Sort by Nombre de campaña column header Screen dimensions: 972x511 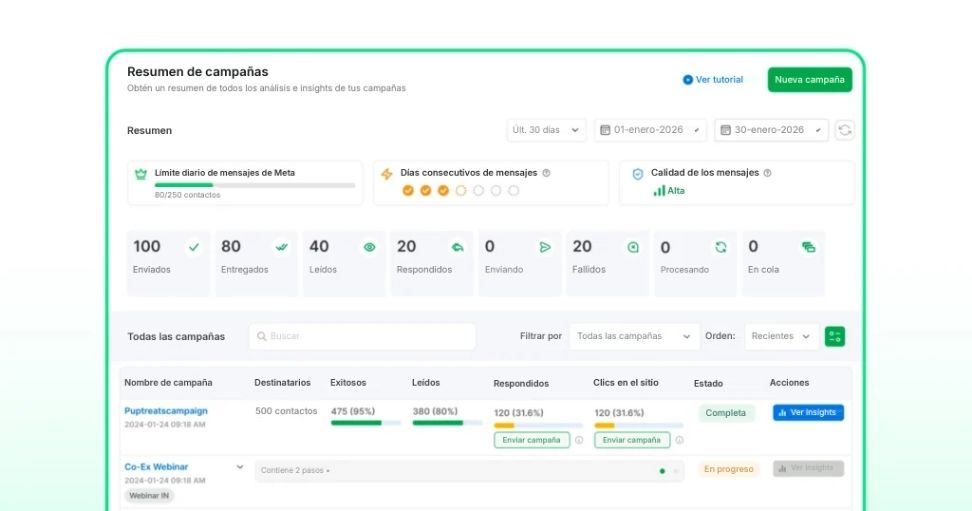pos(168,383)
